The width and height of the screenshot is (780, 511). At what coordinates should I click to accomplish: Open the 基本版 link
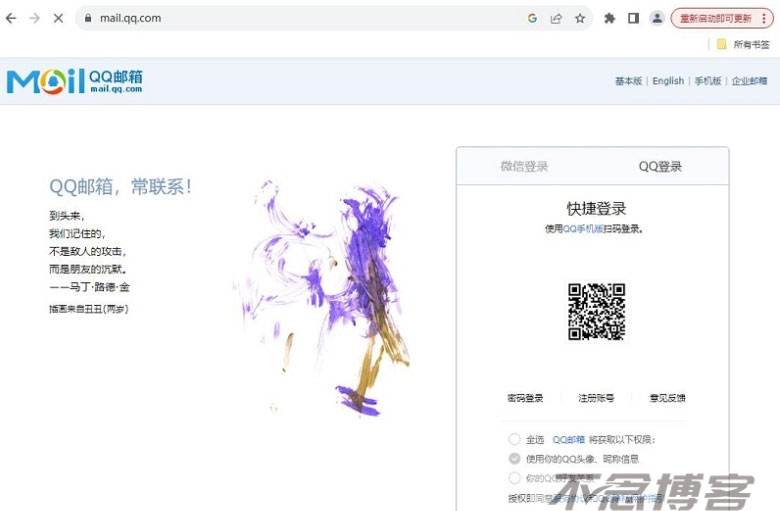click(x=628, y=81)
